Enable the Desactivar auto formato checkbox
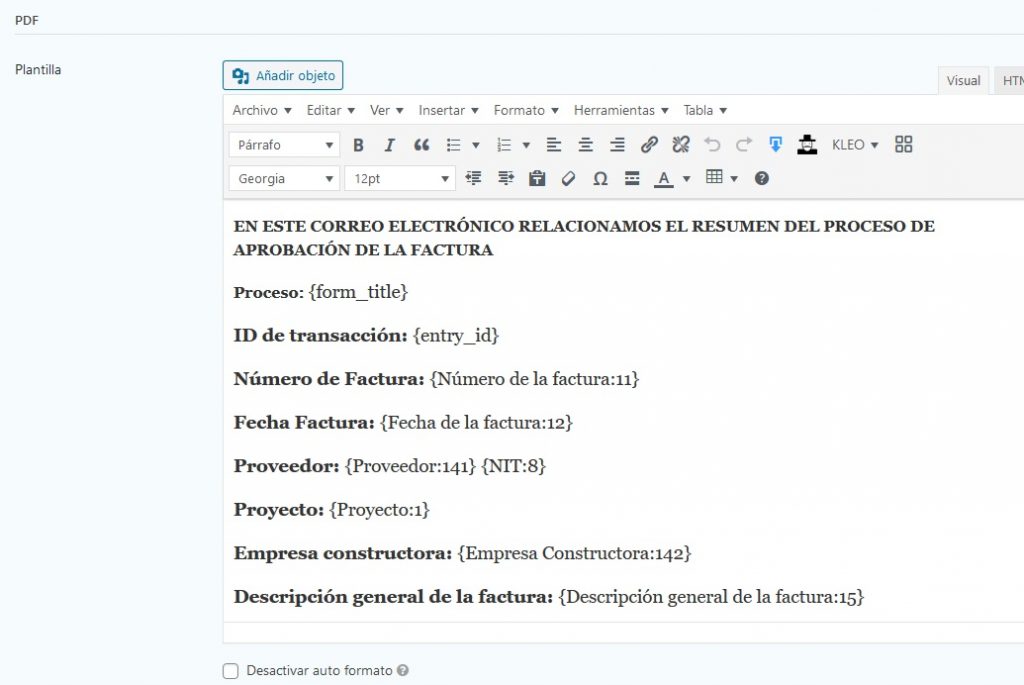Viewport: 1024px width, 685px height. [x=231, y=671]
